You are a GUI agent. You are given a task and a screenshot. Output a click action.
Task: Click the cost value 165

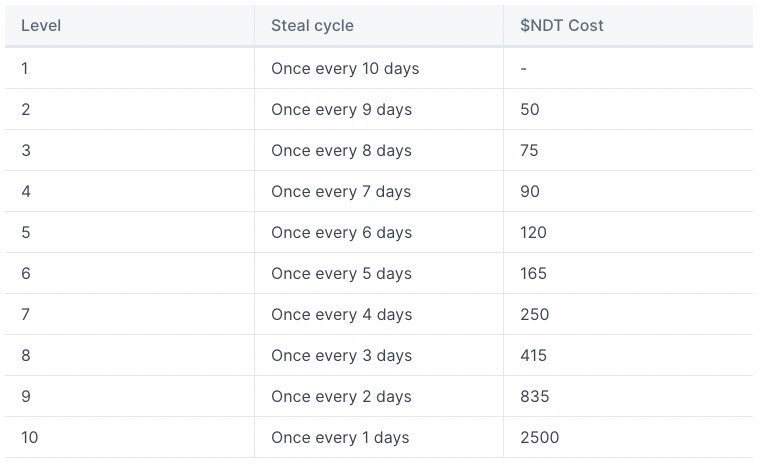tap(533, 273)
